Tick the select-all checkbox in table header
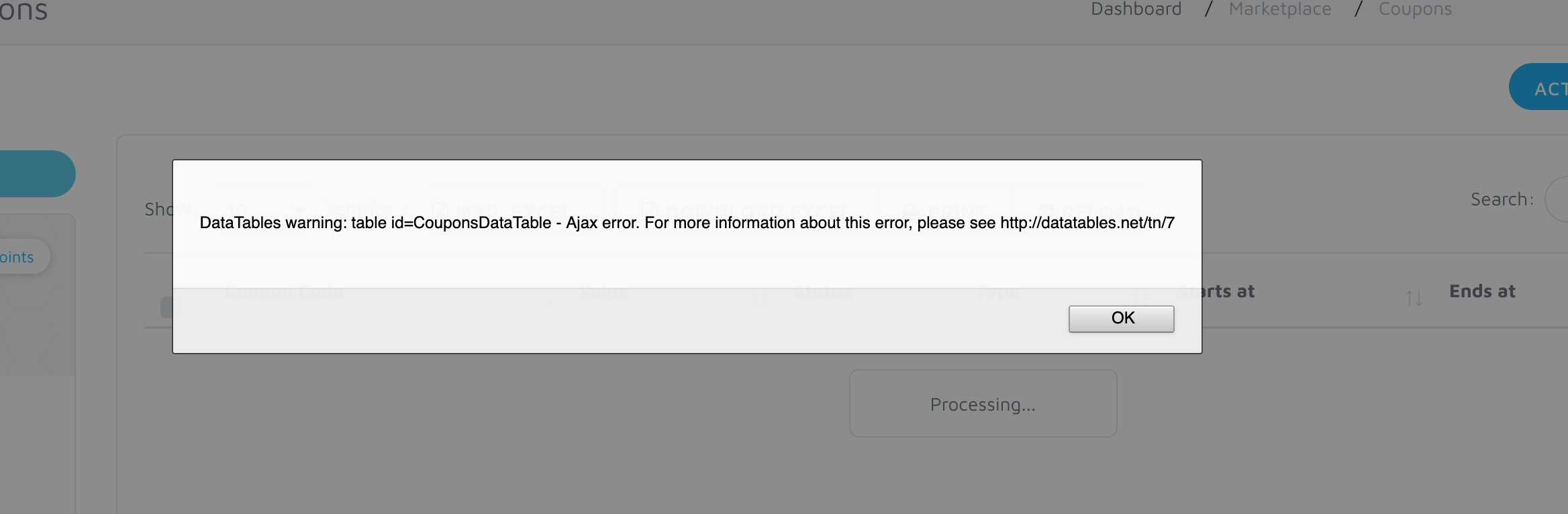This screenshot has width=1568, height=514. (x=166, y=307)
